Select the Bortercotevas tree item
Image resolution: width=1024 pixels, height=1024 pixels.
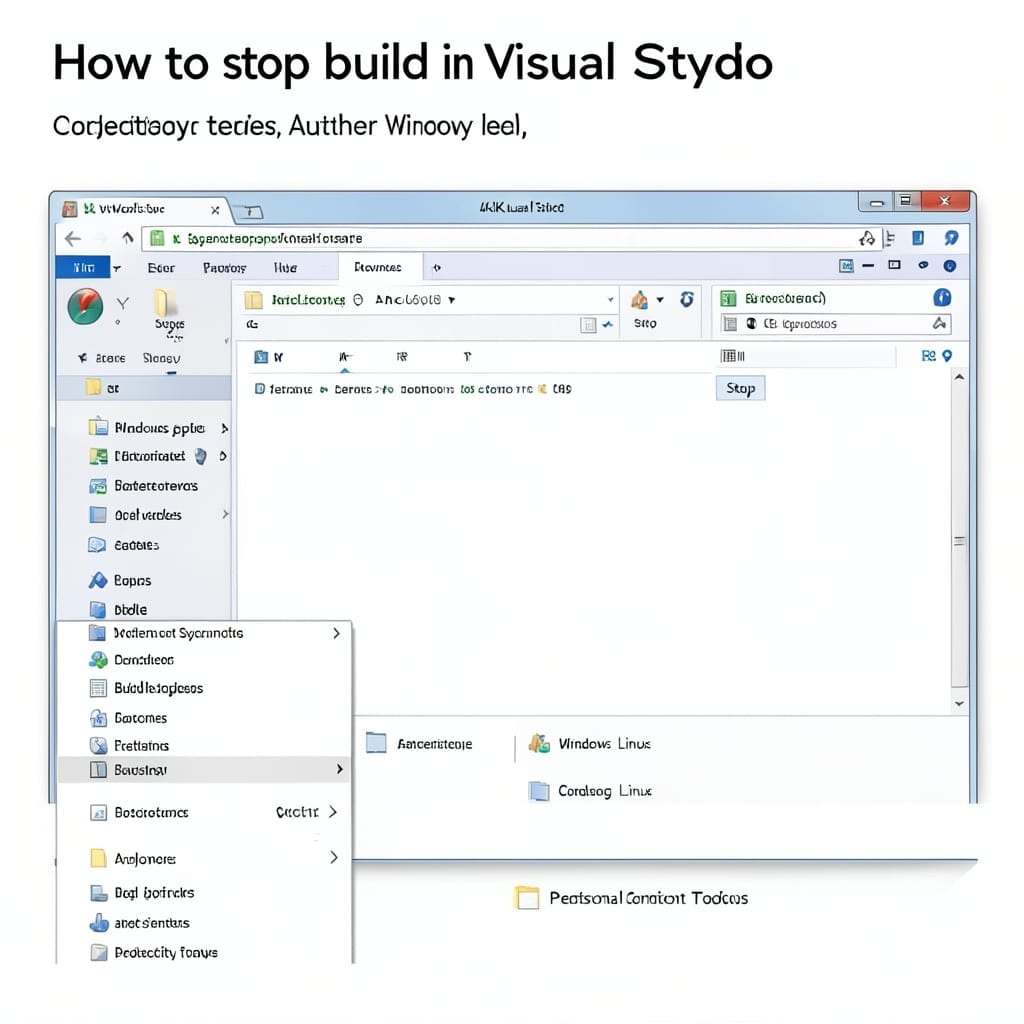[155, 486]
